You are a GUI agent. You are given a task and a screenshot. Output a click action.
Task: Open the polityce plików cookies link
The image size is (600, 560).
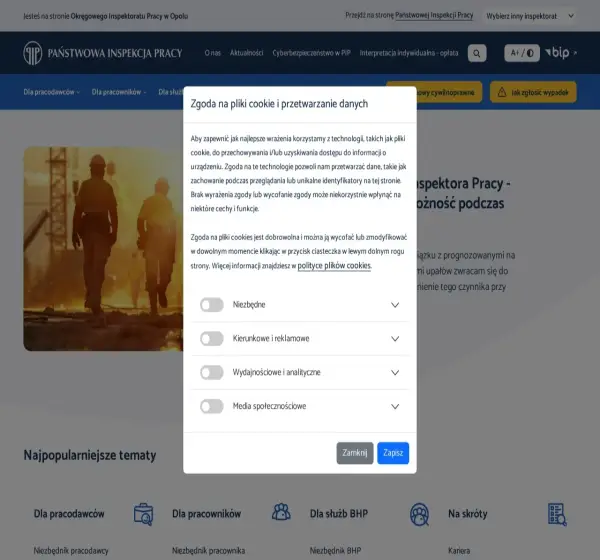click(x=334, y=266)
